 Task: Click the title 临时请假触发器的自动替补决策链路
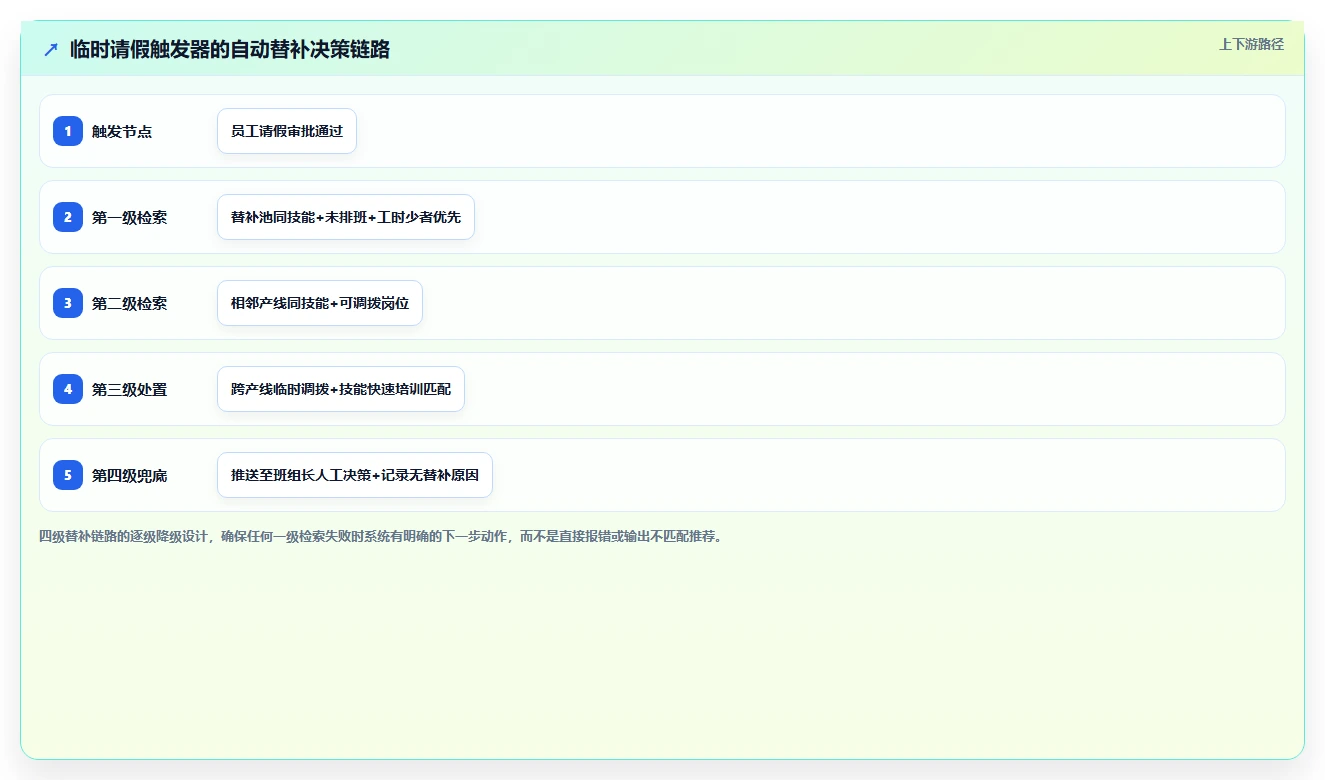(230, 49)
